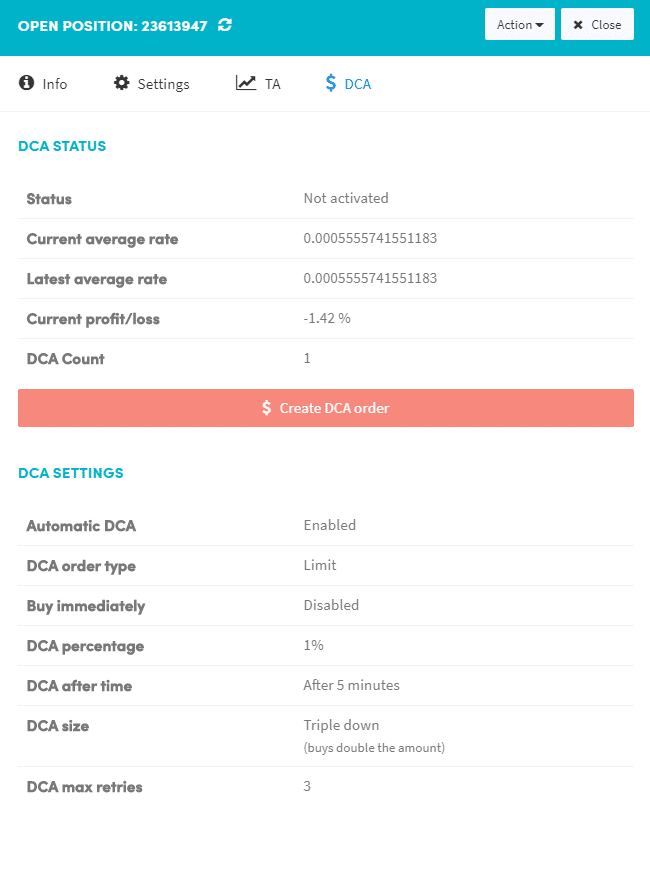This screenshot has width=650, height=869.
Task: Click the Settings gear icon
Action: [x=121, y=83]
